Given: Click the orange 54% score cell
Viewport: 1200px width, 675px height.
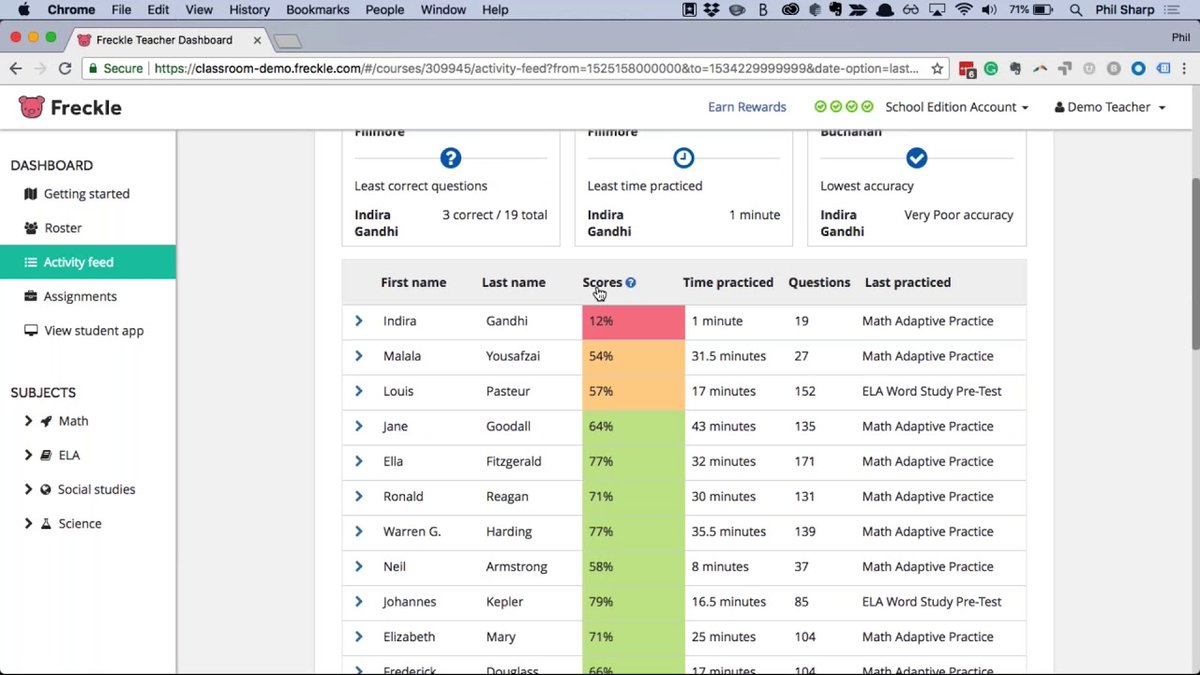Looking at the screenshot, I should [633, 356].
